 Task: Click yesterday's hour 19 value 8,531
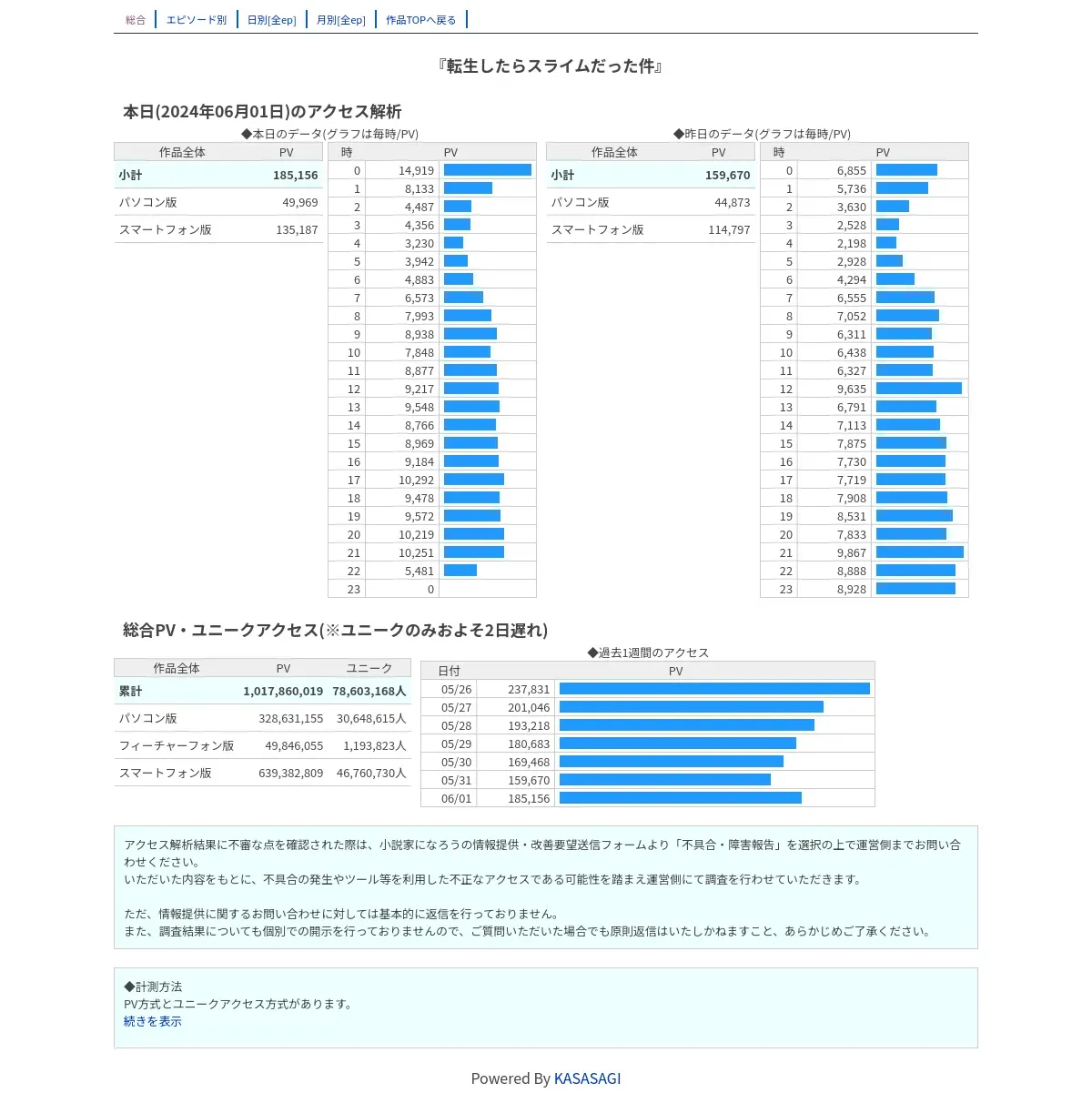[x=852, y=516]
